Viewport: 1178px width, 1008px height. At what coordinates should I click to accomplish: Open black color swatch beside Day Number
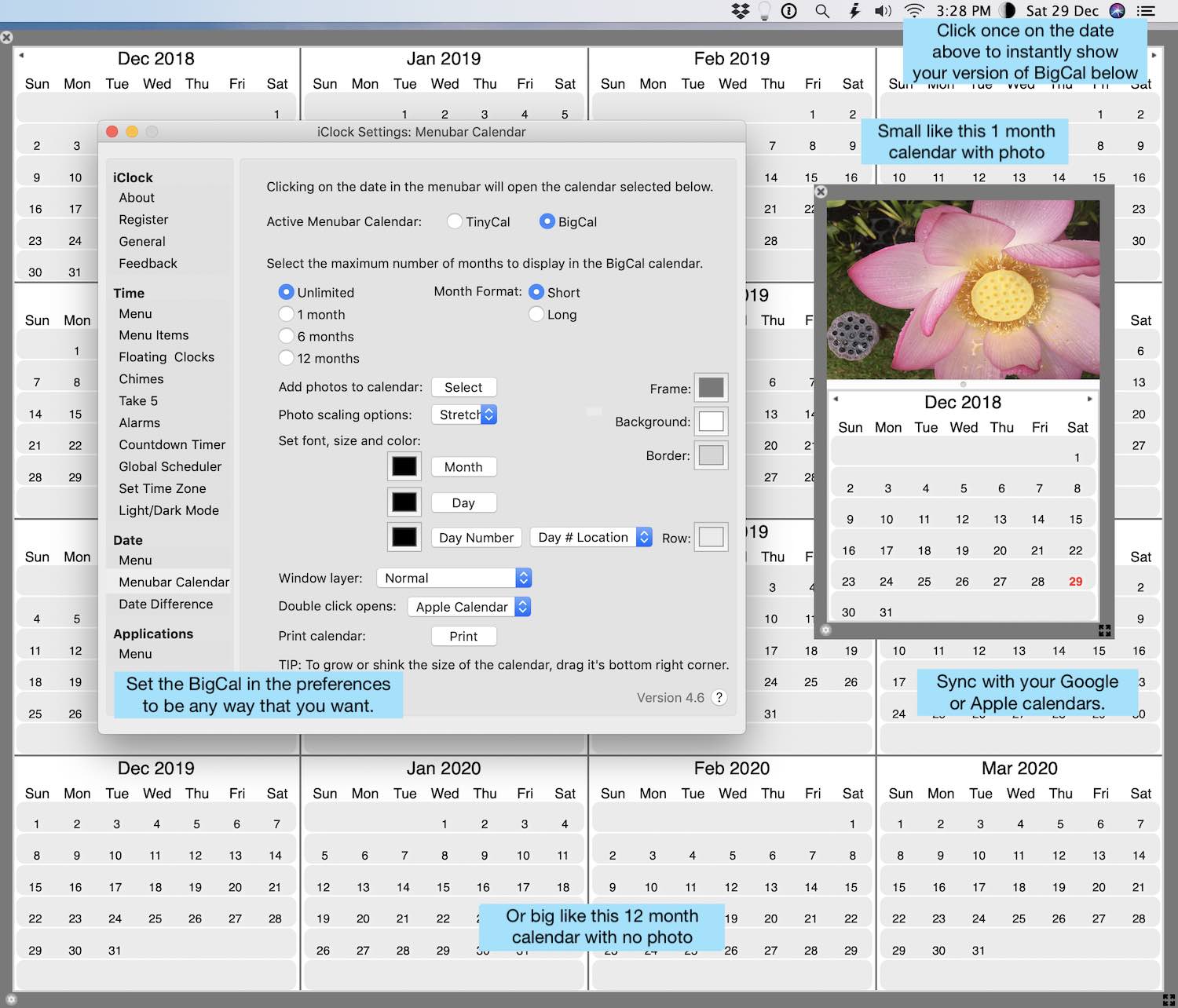click(x=404, y=537)
